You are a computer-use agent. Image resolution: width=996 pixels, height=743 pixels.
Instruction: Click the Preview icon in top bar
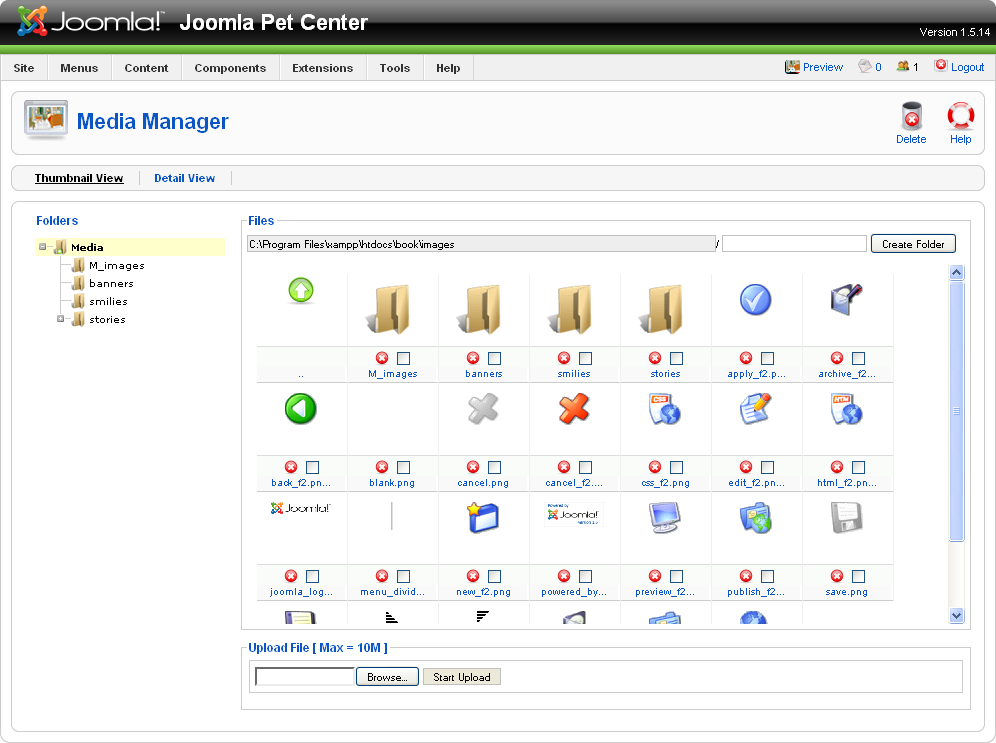pos(791,67)
